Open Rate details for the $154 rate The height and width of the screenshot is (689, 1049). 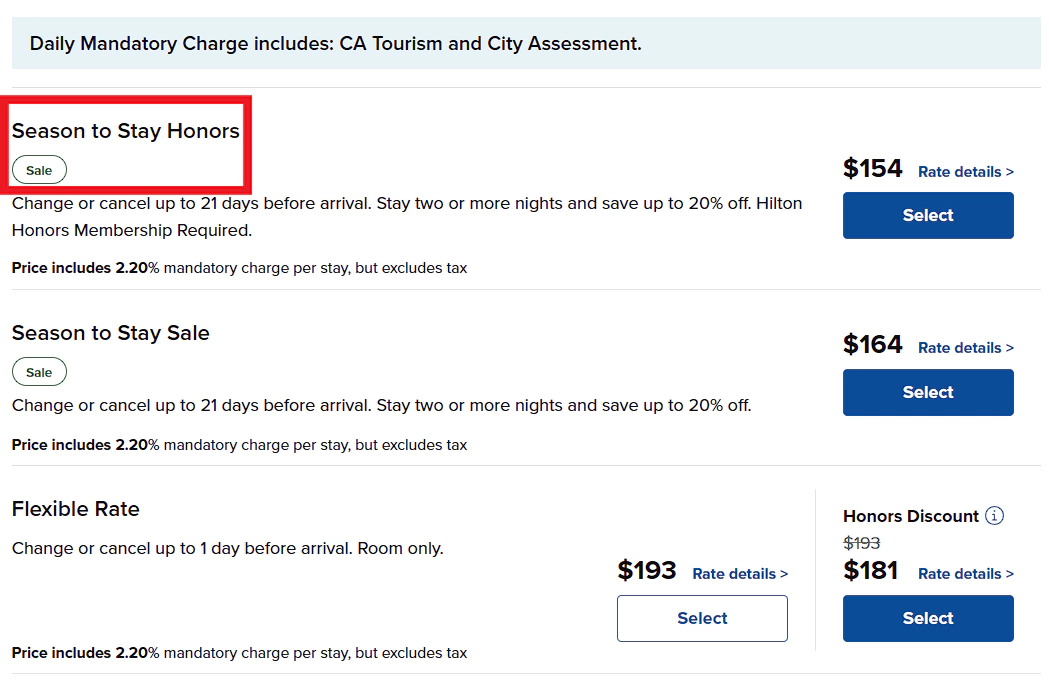pyautogui.click(x=965, y=172)
